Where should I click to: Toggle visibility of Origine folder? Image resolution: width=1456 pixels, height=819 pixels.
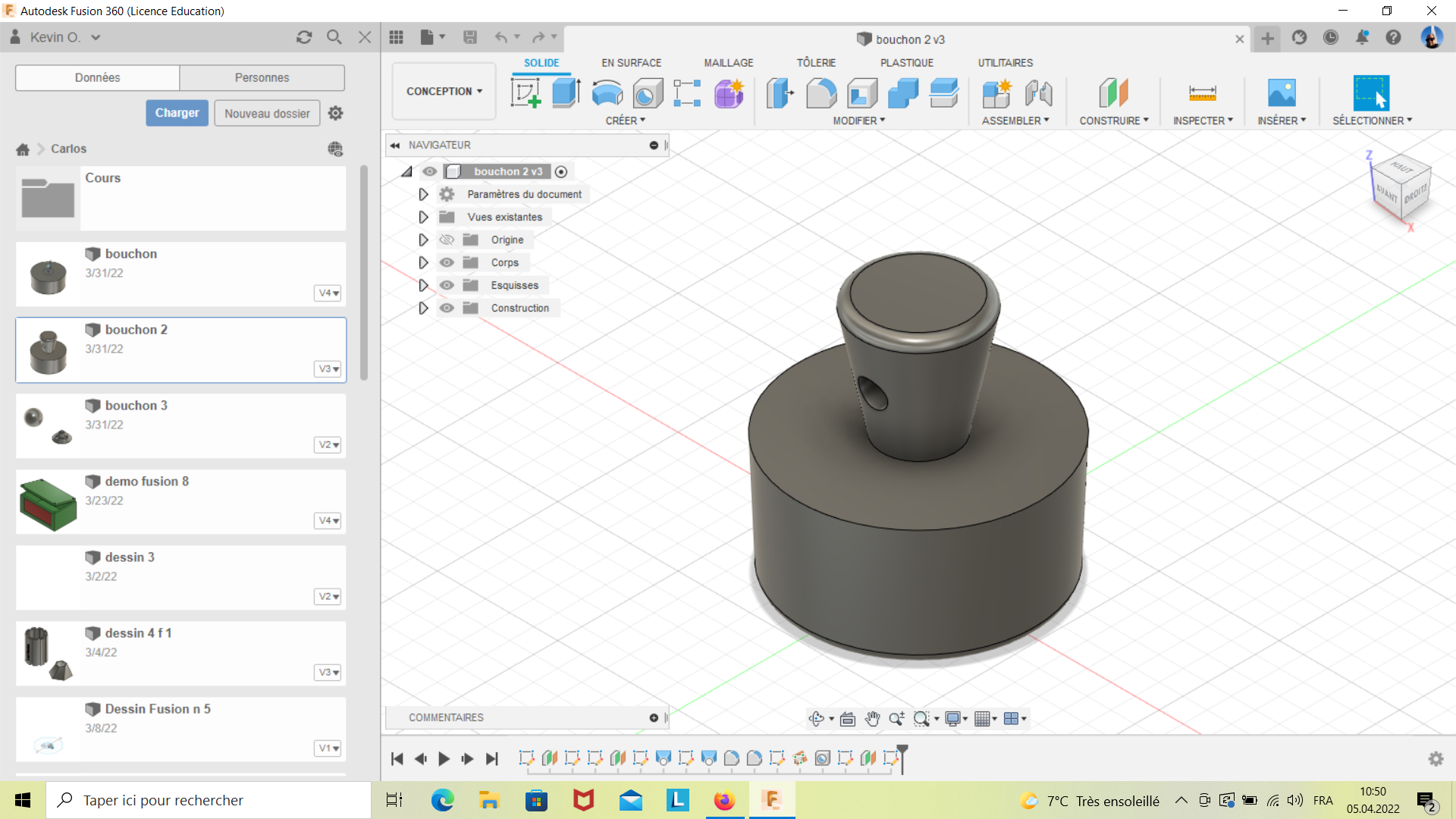pyautogui.click(x=447, y=240)
